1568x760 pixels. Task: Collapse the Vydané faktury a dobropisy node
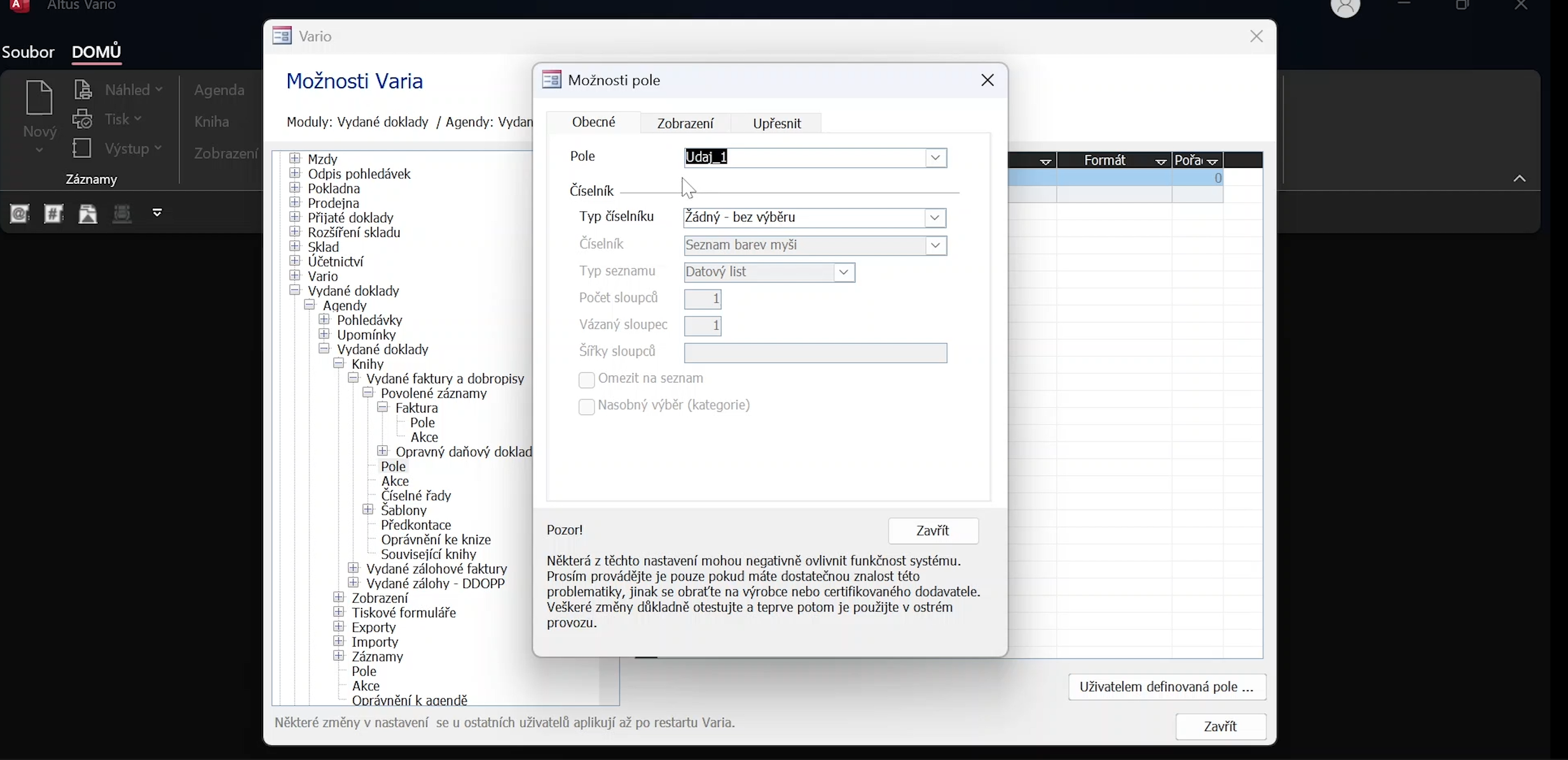[354, 378]
